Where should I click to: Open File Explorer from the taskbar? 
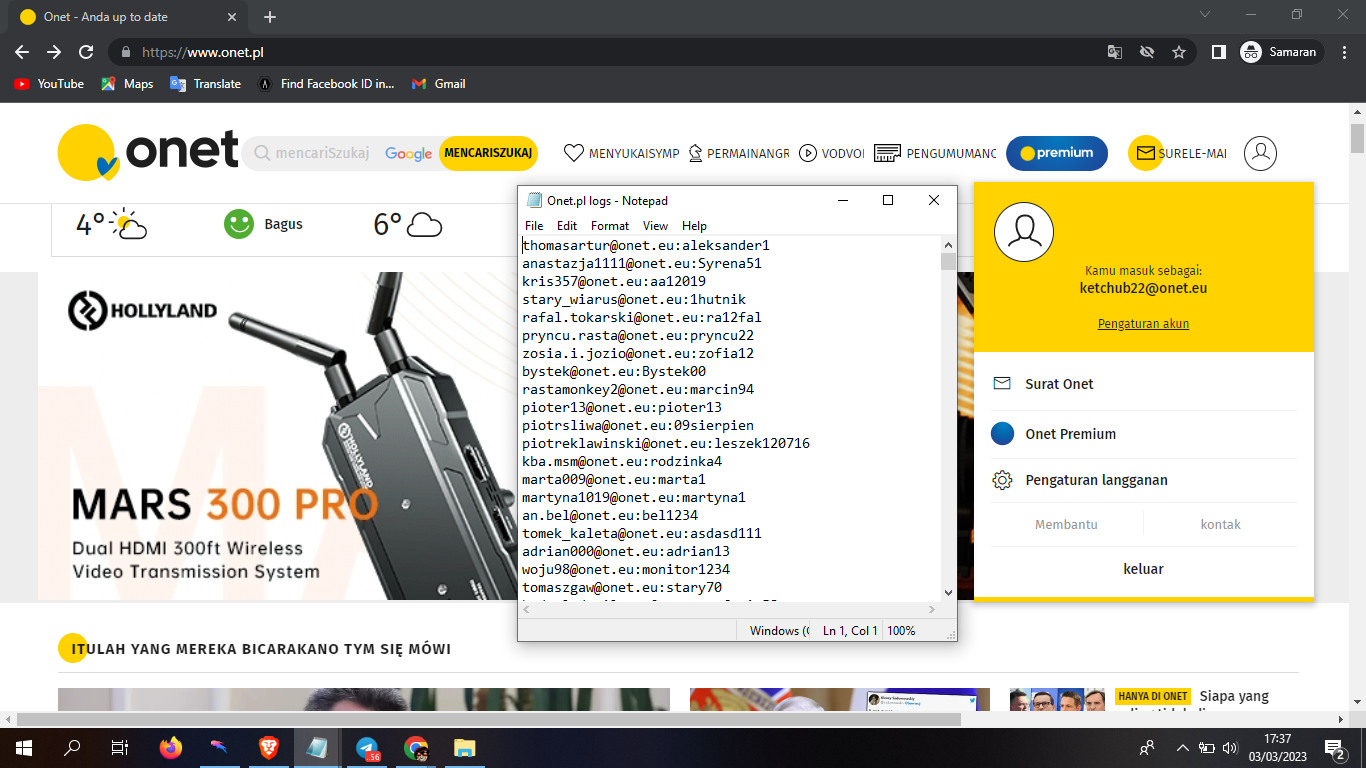[465, 747]
